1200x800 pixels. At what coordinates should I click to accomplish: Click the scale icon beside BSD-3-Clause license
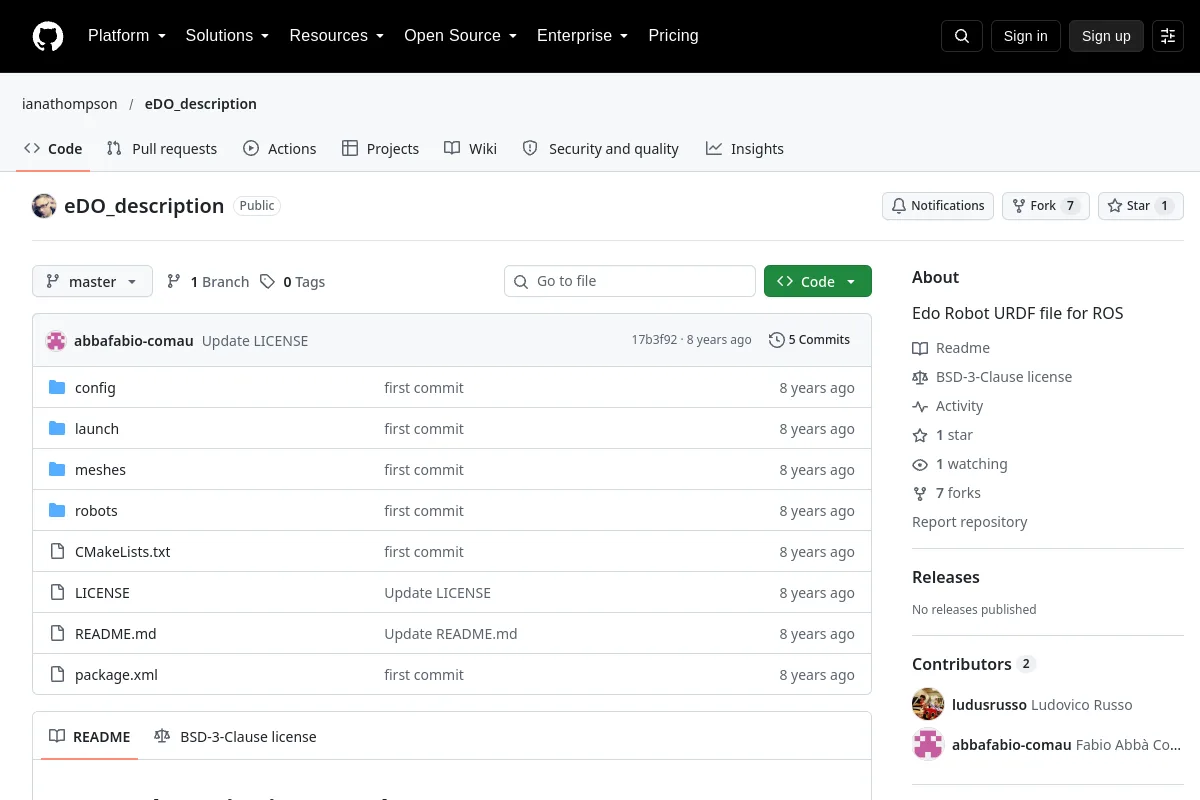920,377
